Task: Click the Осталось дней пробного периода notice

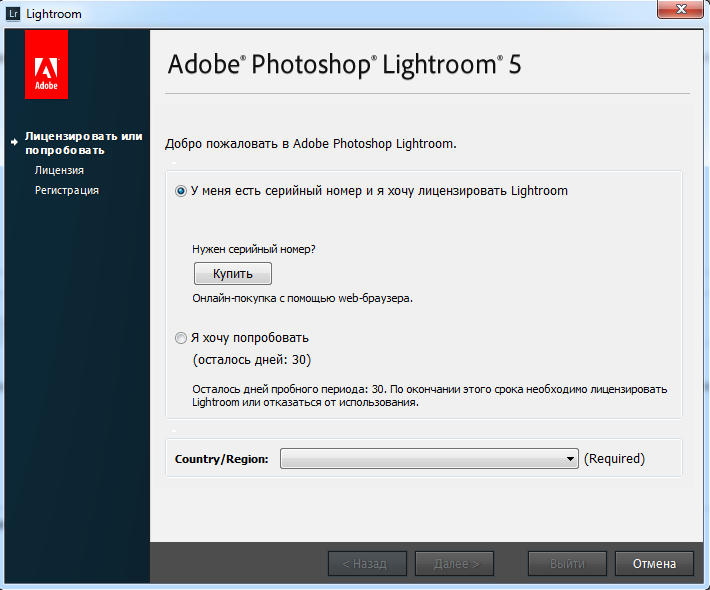Action: (x=429, y=396)
